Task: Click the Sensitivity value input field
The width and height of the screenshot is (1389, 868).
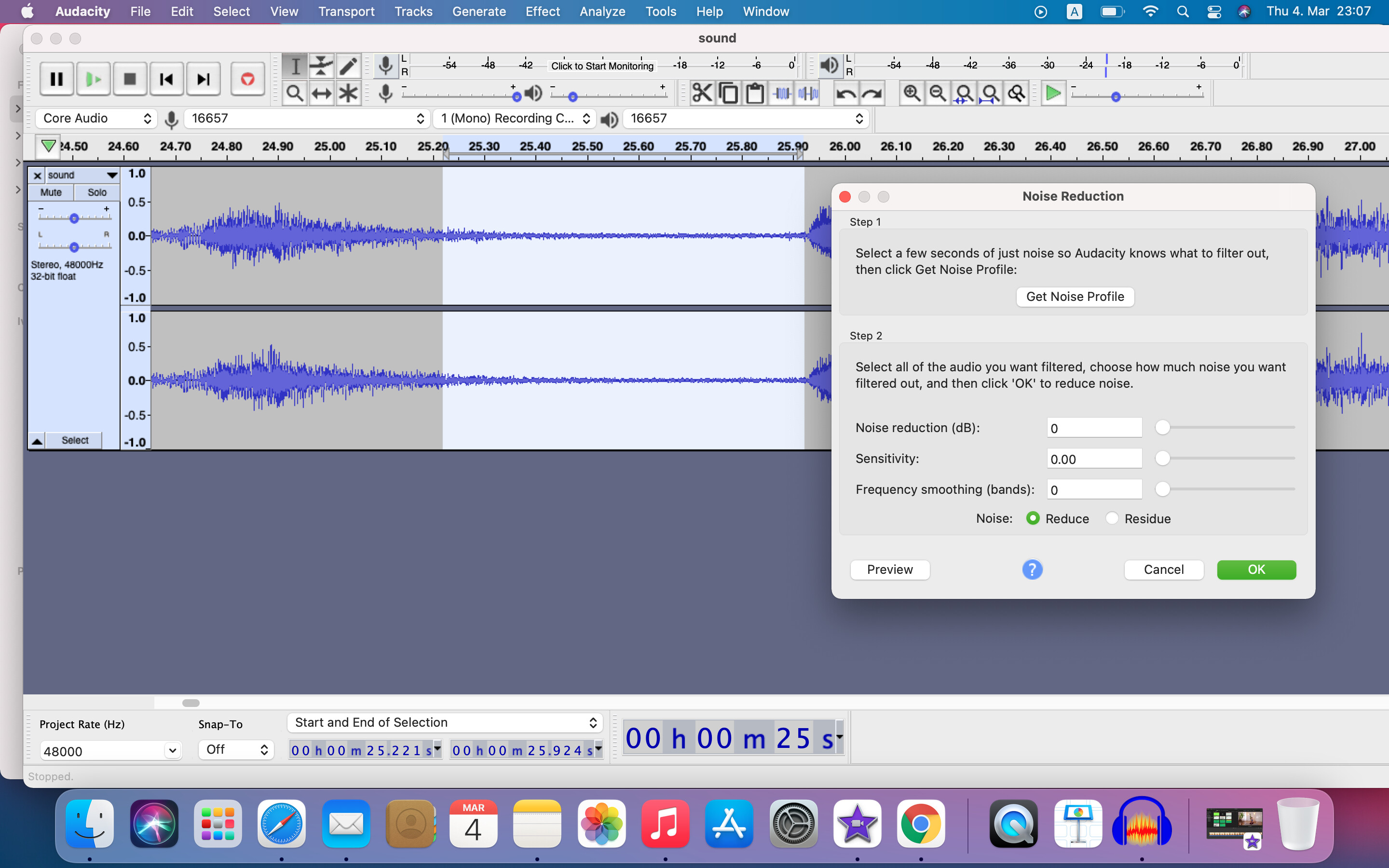Action: (1094, 459)
